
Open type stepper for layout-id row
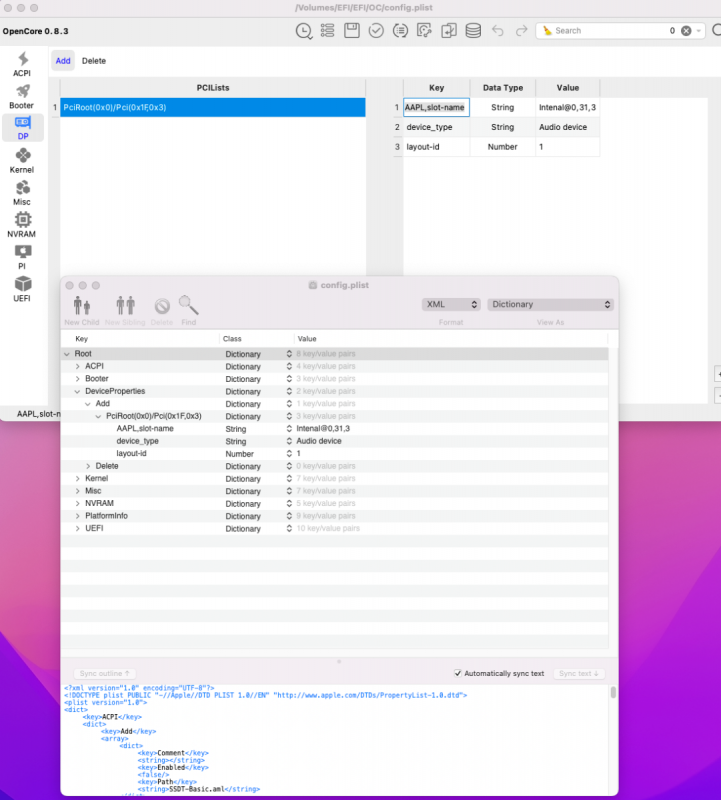(289, 454)
